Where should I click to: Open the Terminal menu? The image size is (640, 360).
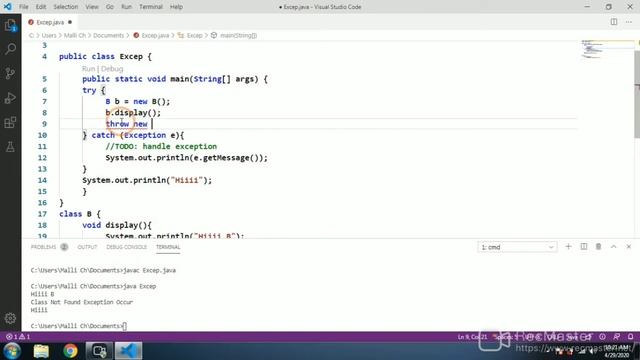point(151,7)
